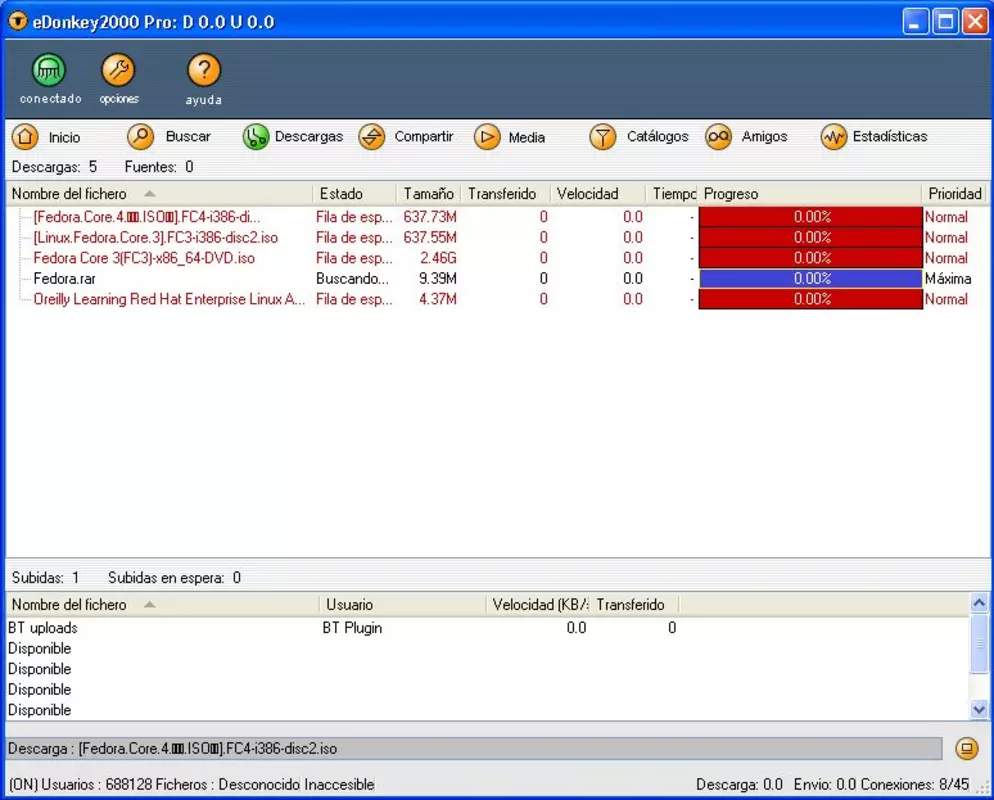Screen dimensions: 994x800
Task: Sort downloads by Nombre del fichero column
Action: click(x=159, y=194)
